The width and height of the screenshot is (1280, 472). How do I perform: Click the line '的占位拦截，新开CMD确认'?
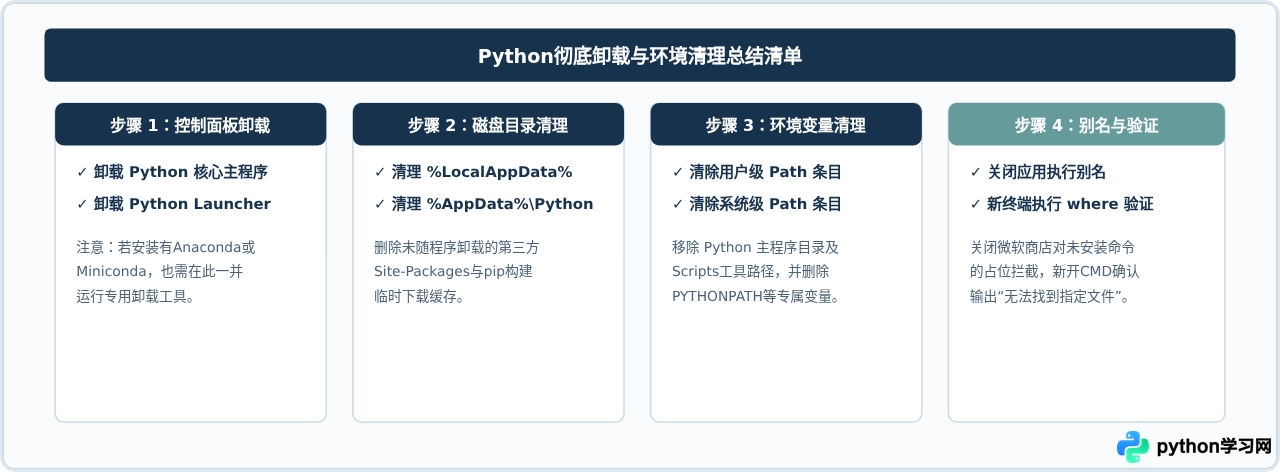pyautogui.click(x=1055, y=272)
